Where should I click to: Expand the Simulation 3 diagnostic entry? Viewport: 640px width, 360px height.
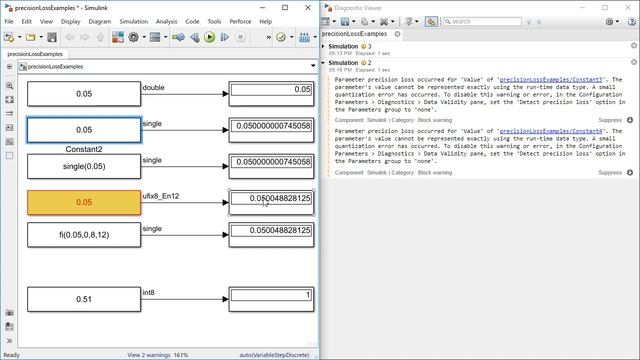click(x=323, y=47)
